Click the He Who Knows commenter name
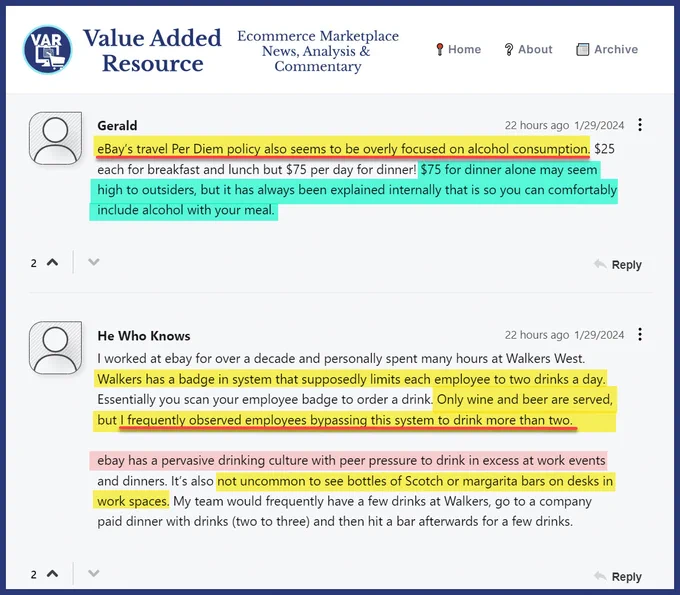The height and width of the screenshot is (595, 680). pos(144,336)
